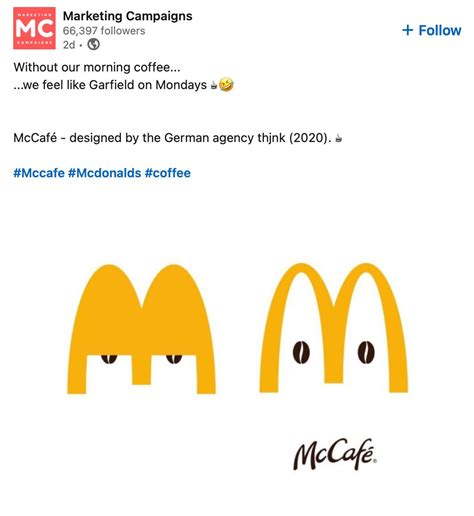Open the #Mcdonalds hashtag
This screenshot has width=474, height=516.
105,173
